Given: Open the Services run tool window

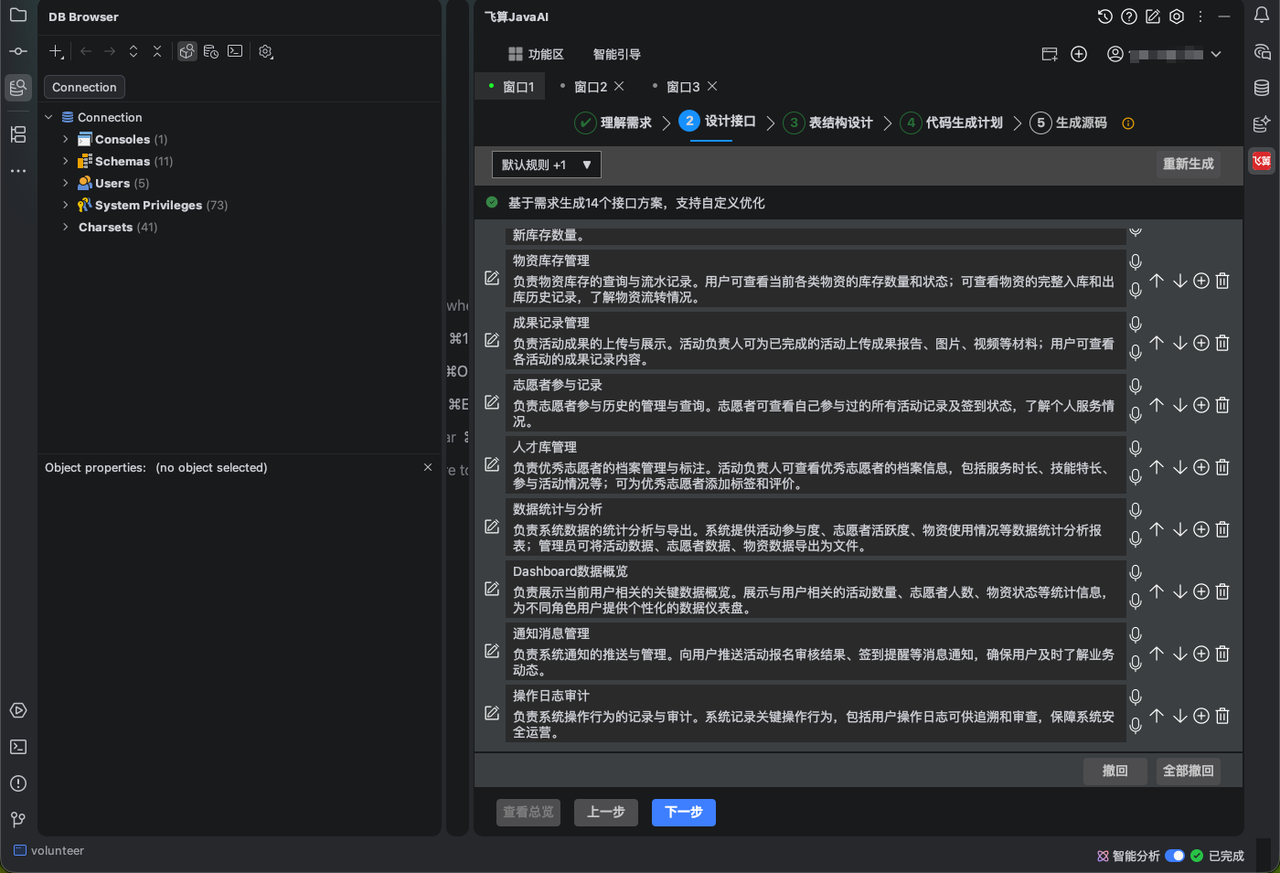Looking at the screenshot, I should (x=18, y=711).
